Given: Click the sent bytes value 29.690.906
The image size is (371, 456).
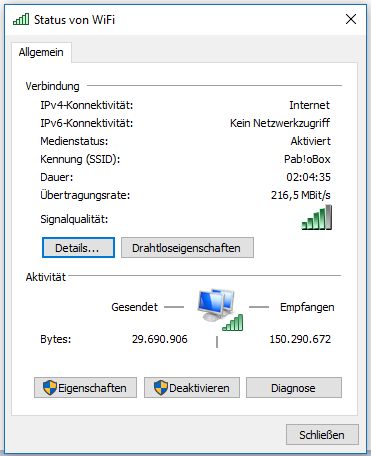Looking at the screenshot, I should 160,339.
